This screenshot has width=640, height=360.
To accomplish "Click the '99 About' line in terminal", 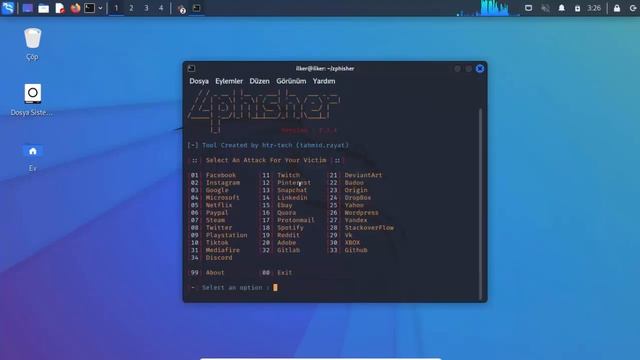I will pos(207,273).
